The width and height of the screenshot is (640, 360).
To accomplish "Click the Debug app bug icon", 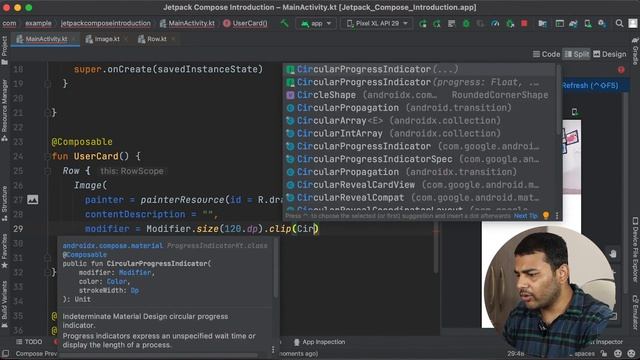I will (466, 24).
